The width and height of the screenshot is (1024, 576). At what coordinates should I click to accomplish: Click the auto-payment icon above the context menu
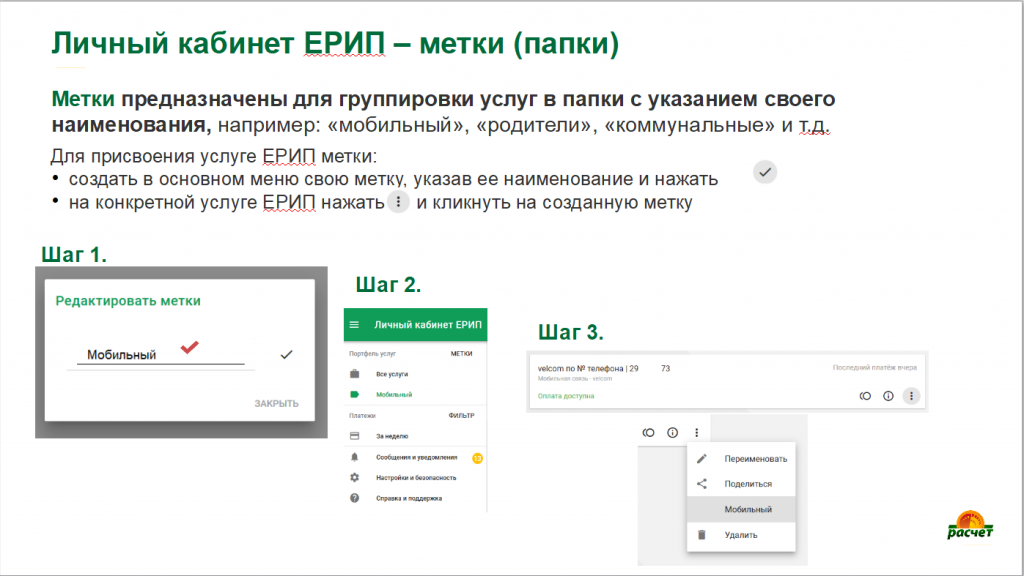point(648,432)
